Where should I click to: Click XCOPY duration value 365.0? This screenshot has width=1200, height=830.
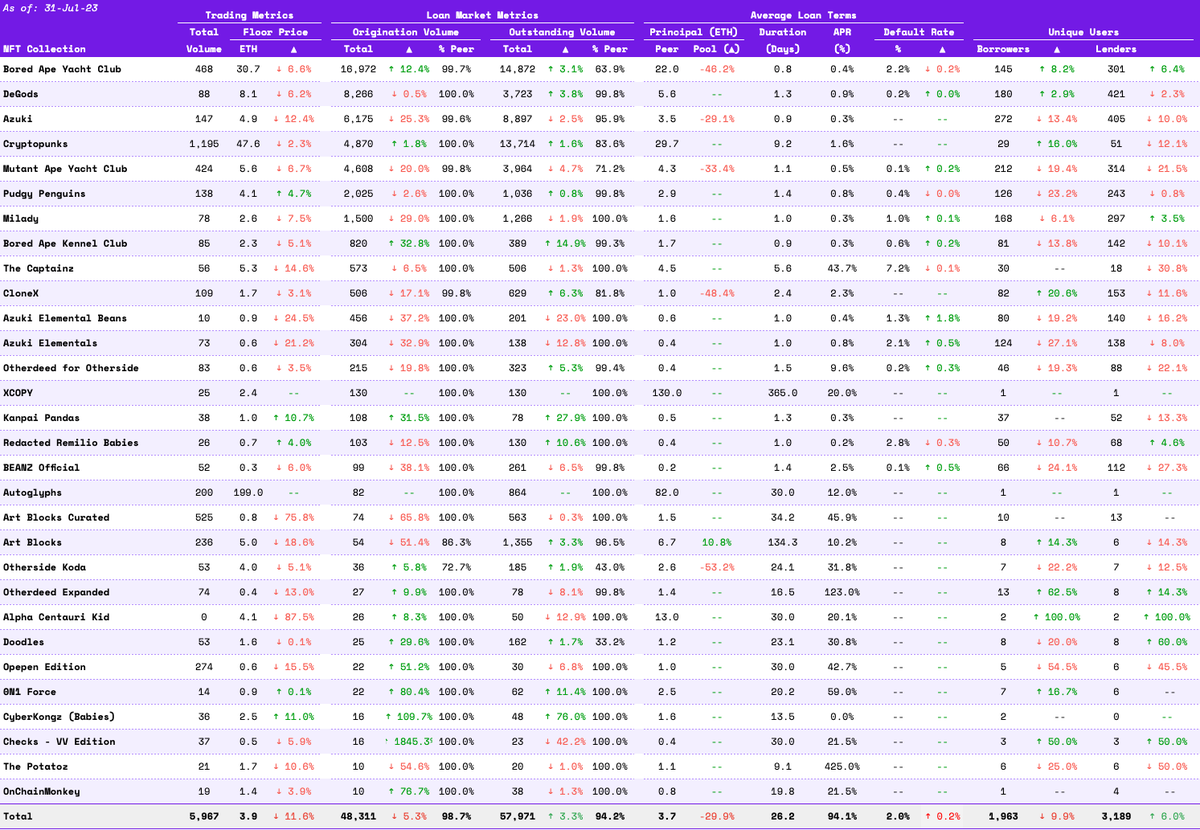click(x=781, y=393)
